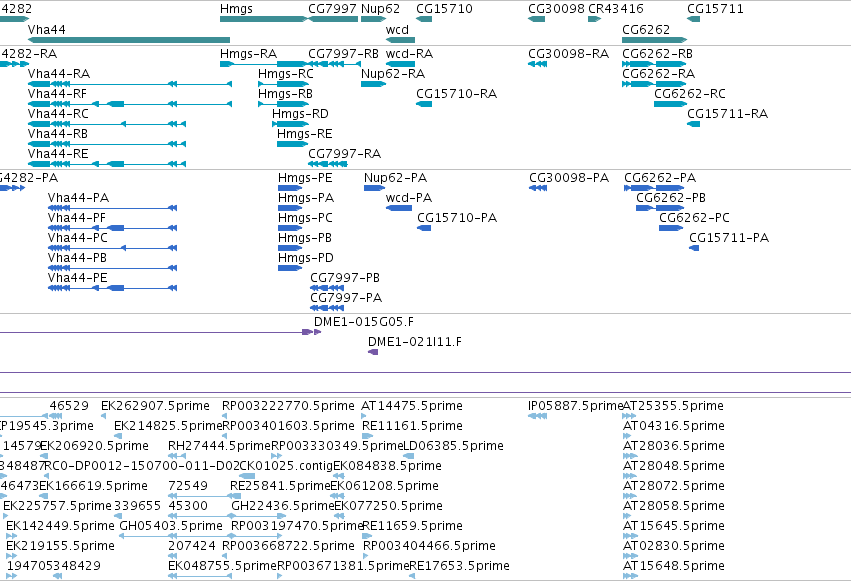This screenshot has height=581, width=851.
Task: Click the wcd-PA protein label
Action: click(x=409, y=198)
